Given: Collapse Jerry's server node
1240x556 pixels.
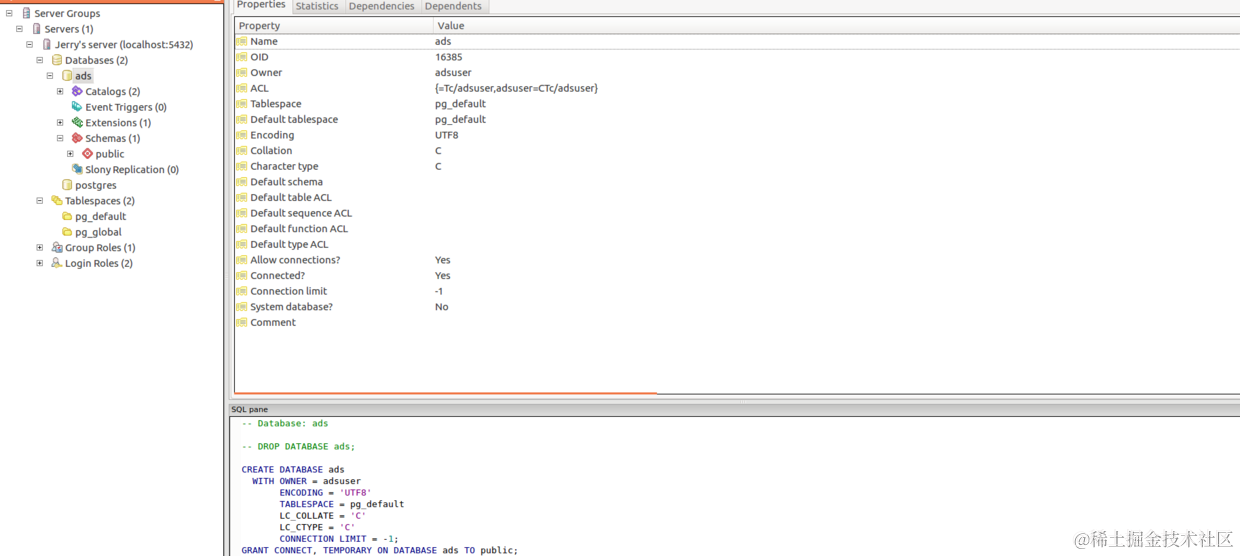Looking at the screenshot, I should coord(29,45).
